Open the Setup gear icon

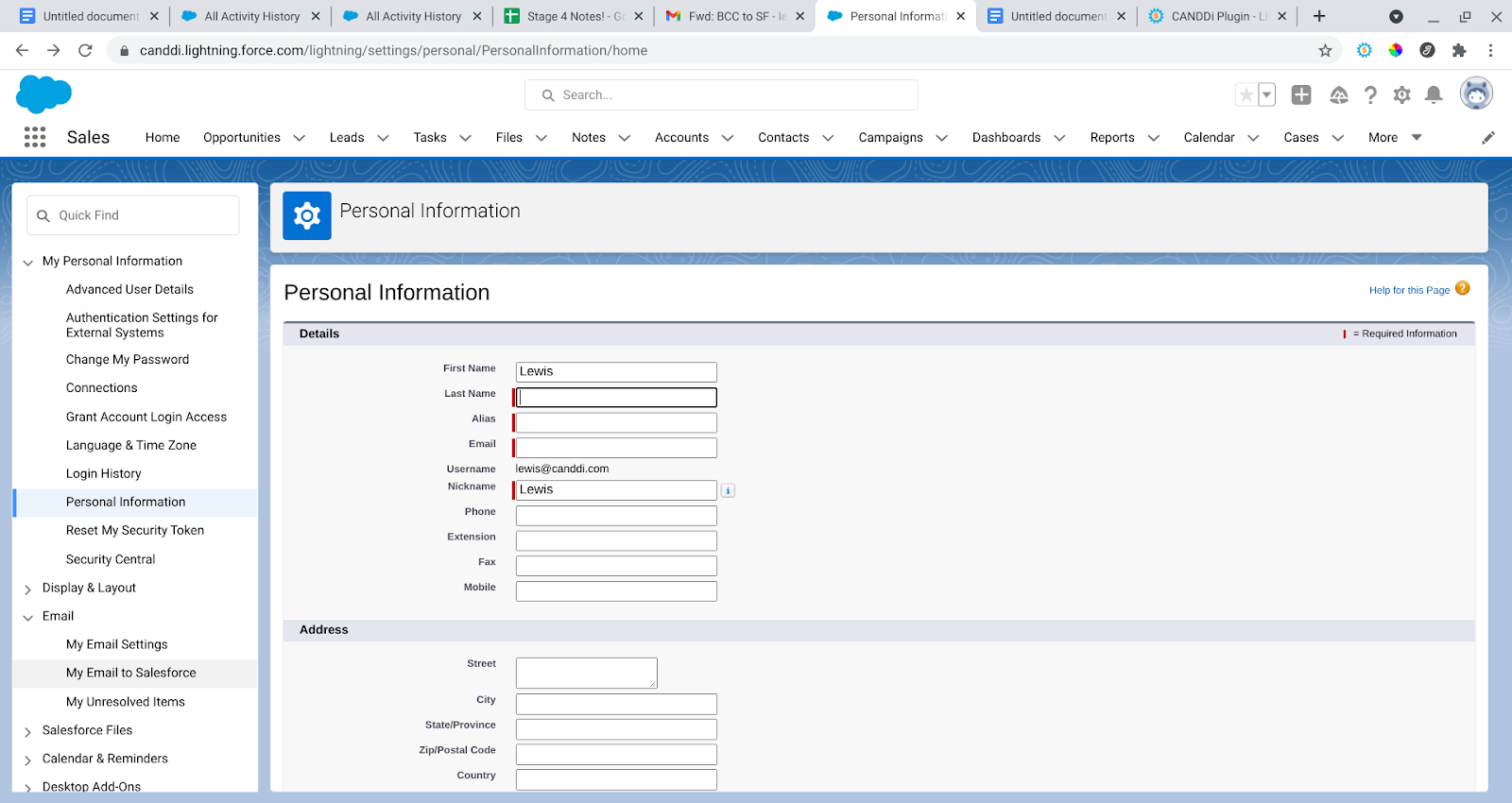(x=1402, y=94)
